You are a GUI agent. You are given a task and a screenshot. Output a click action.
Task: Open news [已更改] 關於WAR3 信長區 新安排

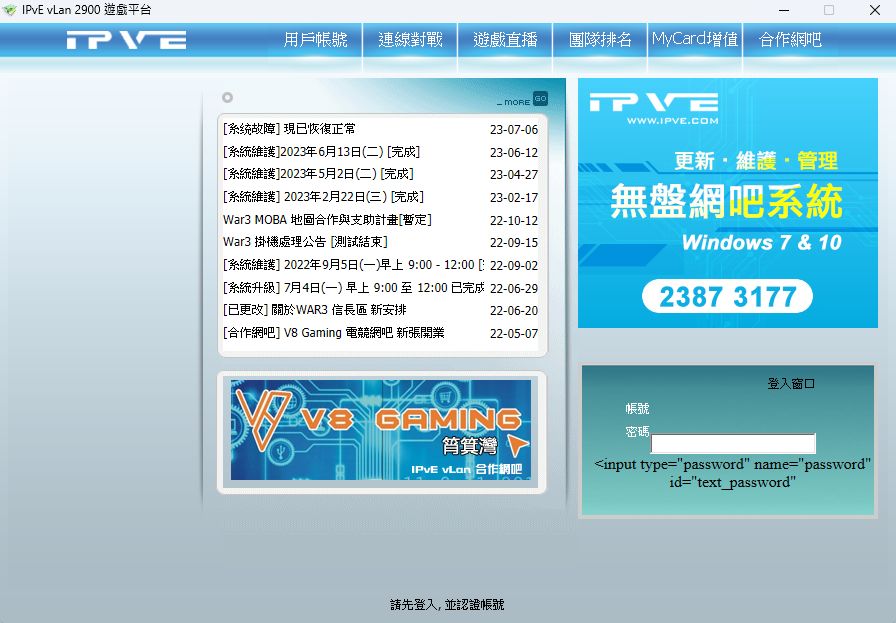click(x=315, y=310)
